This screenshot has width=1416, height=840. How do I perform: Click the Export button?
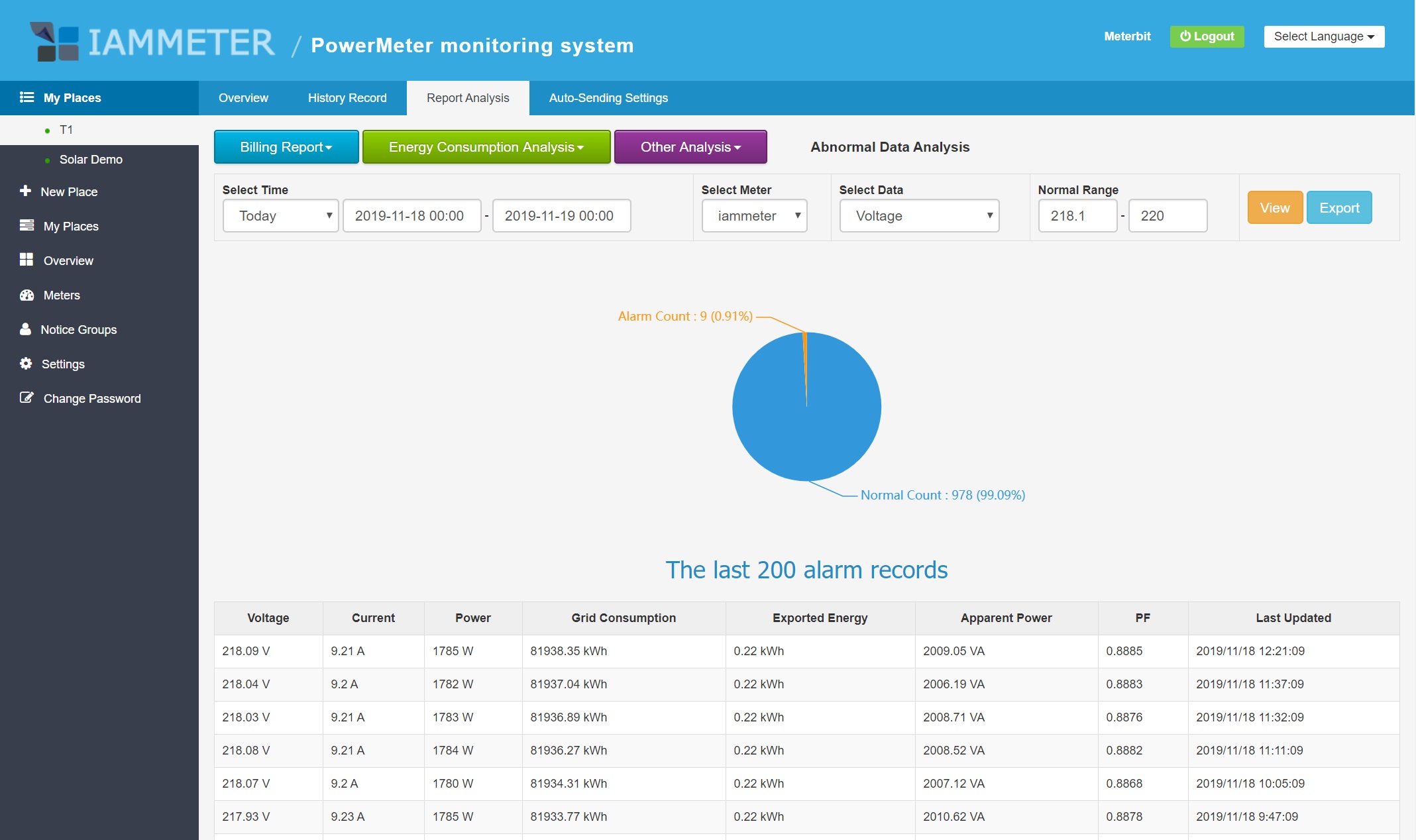click(1338, 208)
